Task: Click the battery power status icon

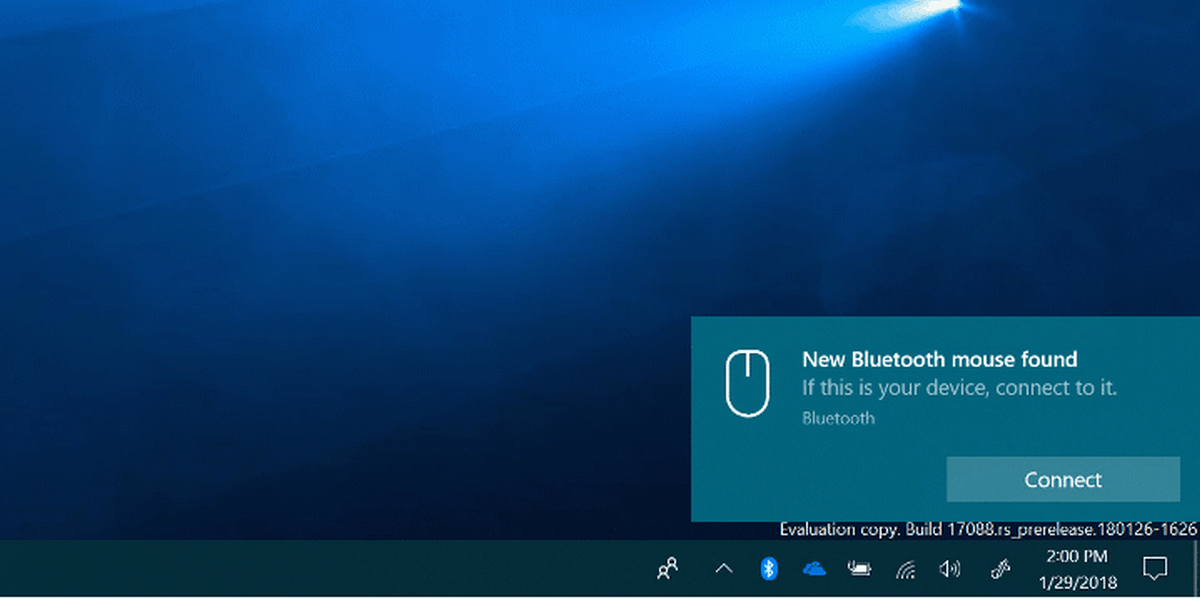Action: [x=859, y=569]
